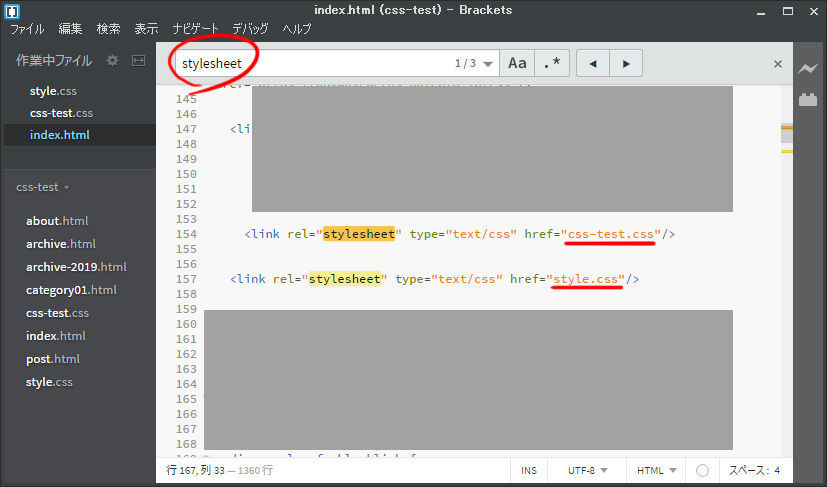
Task: Click orange search match tick mark
Action: pos(787,127)
